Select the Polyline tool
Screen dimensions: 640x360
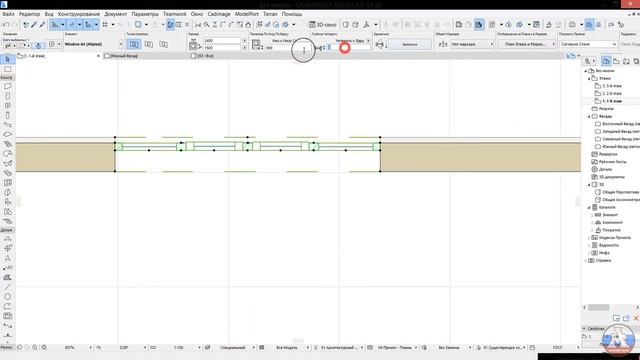[x=7, y=306]
